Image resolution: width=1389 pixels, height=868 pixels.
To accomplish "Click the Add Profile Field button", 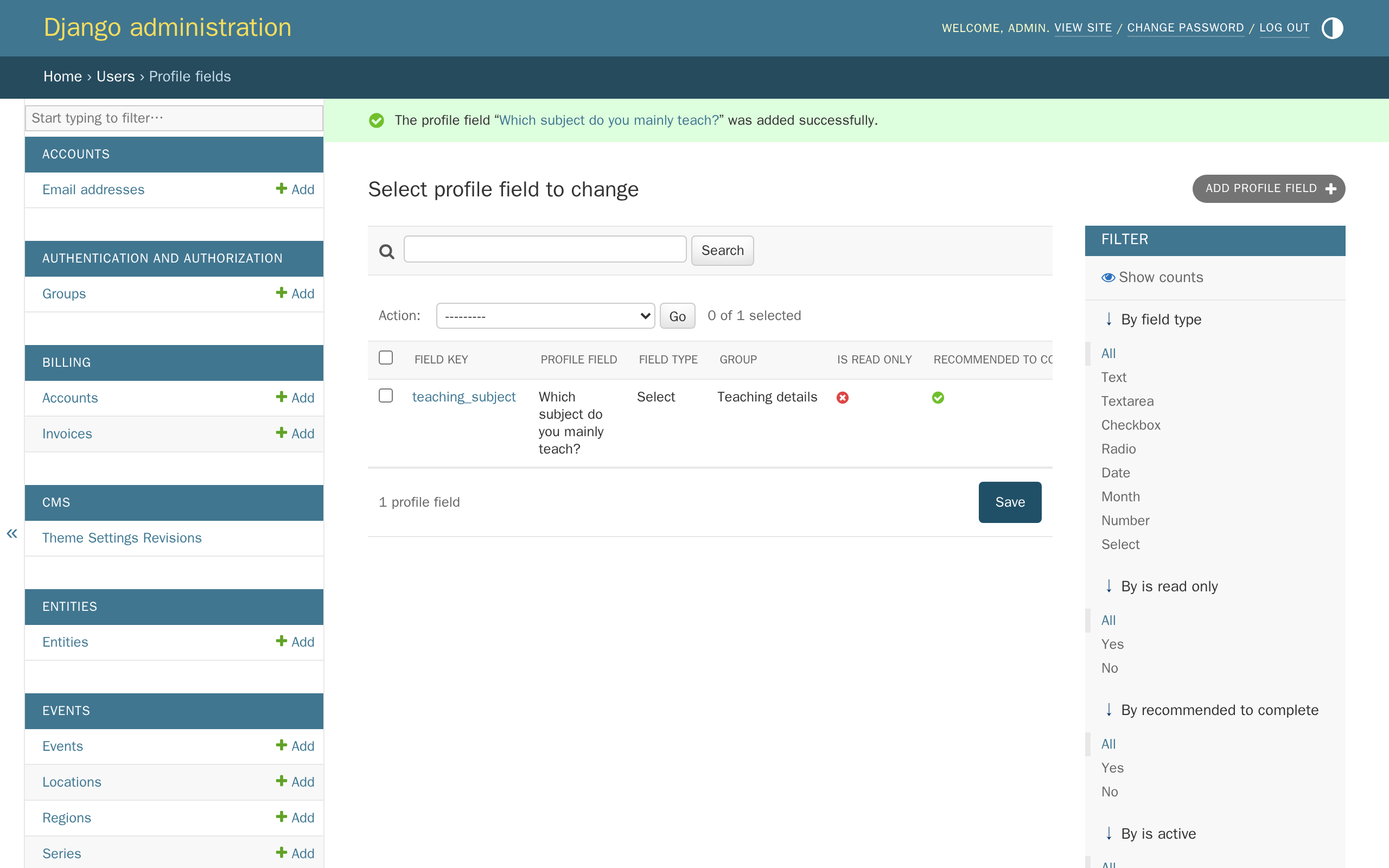I will coord(1269,189).
